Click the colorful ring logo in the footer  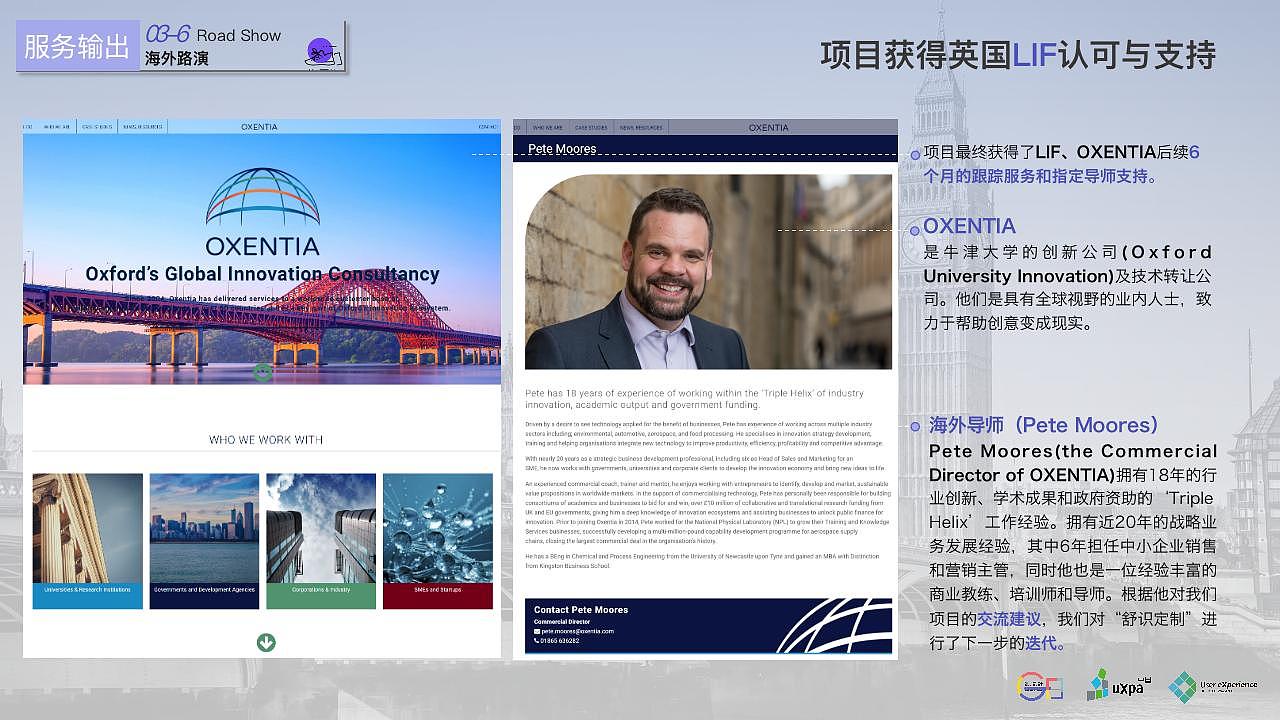1039,686
